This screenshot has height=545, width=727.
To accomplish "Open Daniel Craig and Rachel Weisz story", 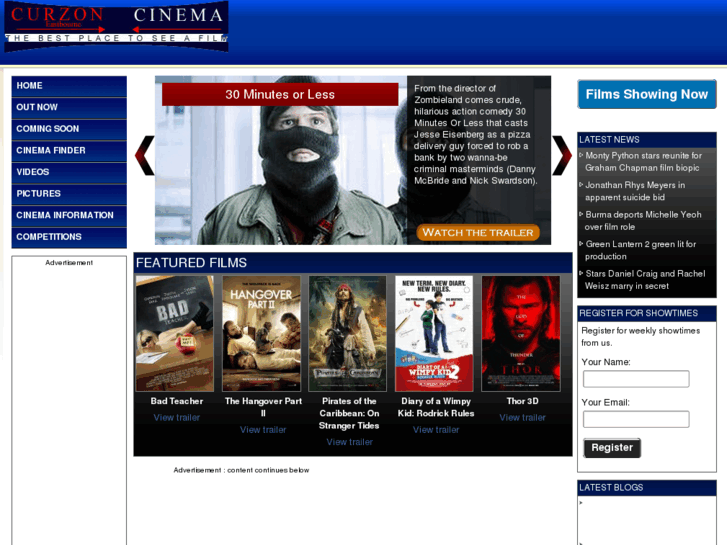I will pyautogui.click(x=645, y=280).
